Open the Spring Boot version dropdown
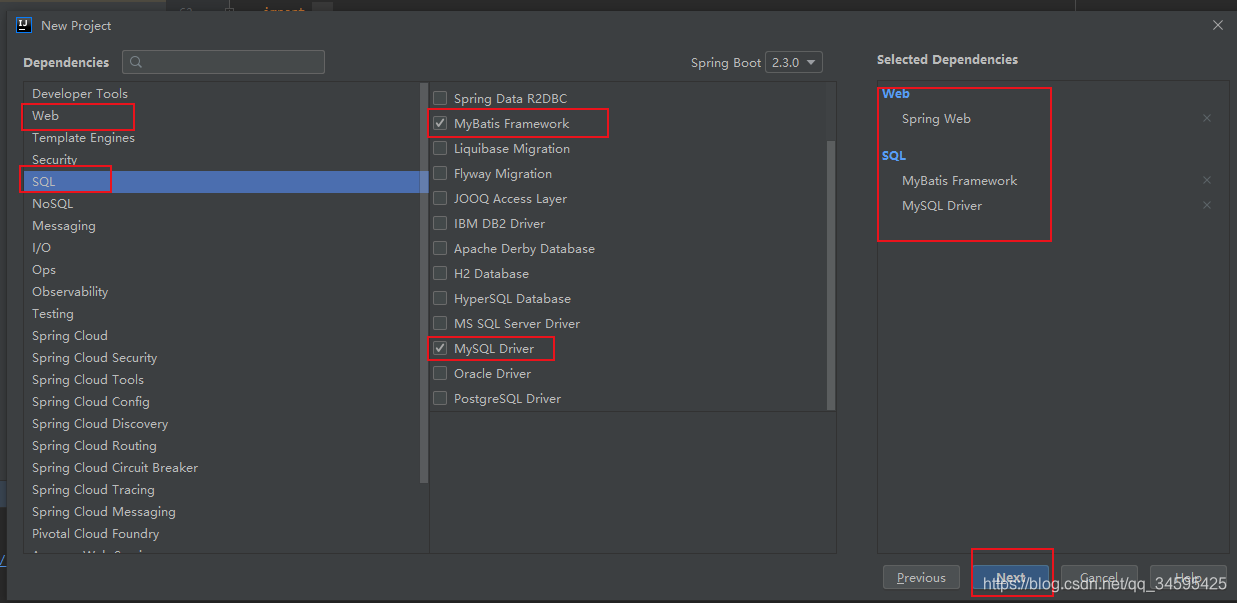 click(x=794, y=62)
